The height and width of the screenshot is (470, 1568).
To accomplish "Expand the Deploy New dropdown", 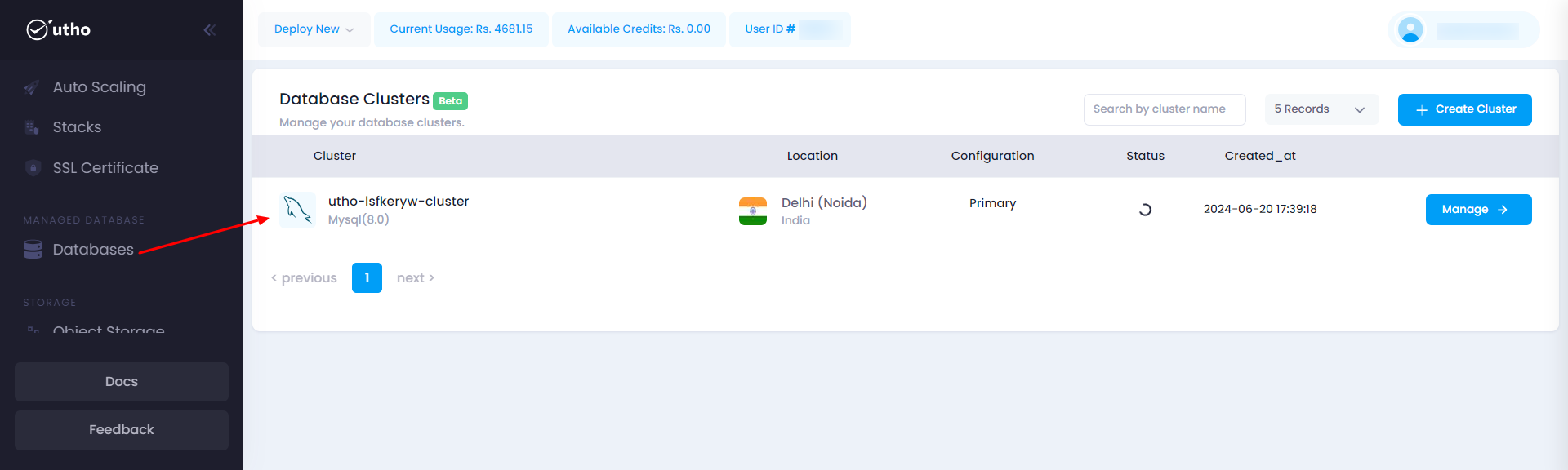I will [314, 29].
